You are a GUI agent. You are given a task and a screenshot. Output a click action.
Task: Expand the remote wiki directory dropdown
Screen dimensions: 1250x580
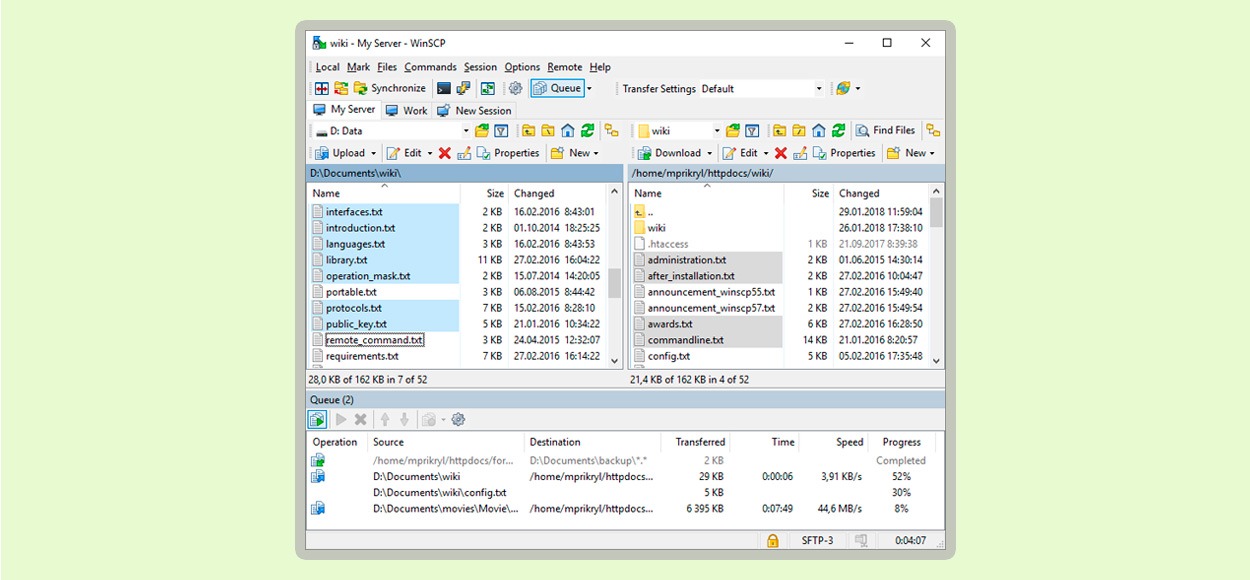(716, 131)
